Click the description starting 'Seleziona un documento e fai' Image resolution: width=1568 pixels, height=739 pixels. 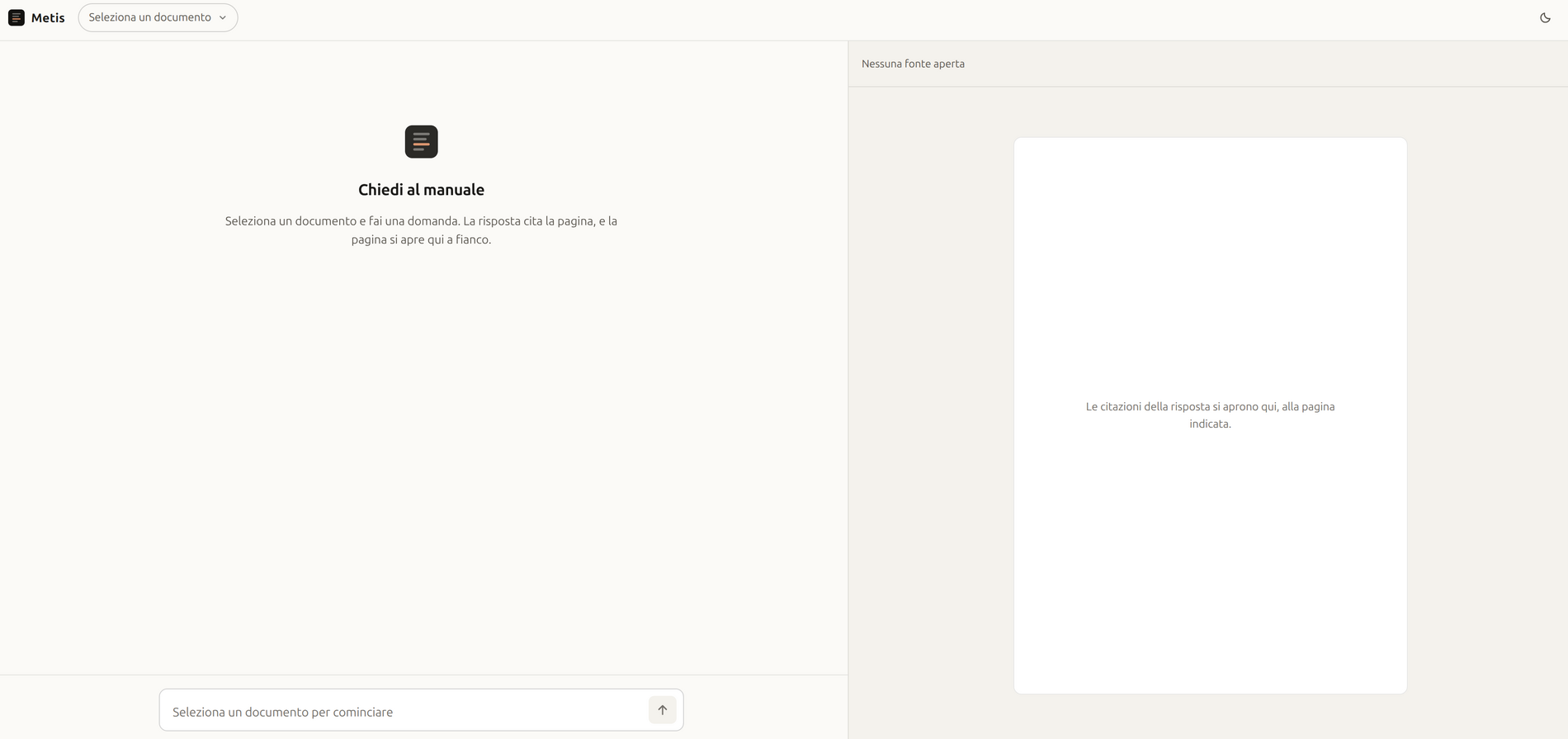coord(422,230)
